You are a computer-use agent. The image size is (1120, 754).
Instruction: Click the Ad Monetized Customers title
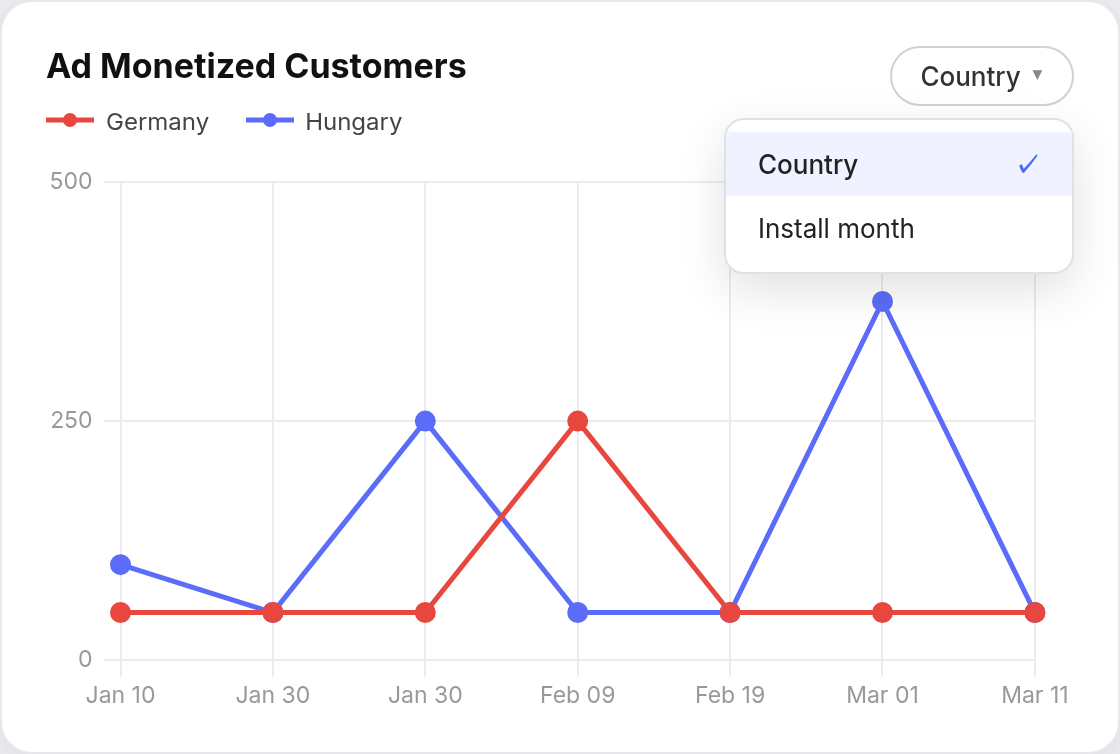[x=256, y=66]
